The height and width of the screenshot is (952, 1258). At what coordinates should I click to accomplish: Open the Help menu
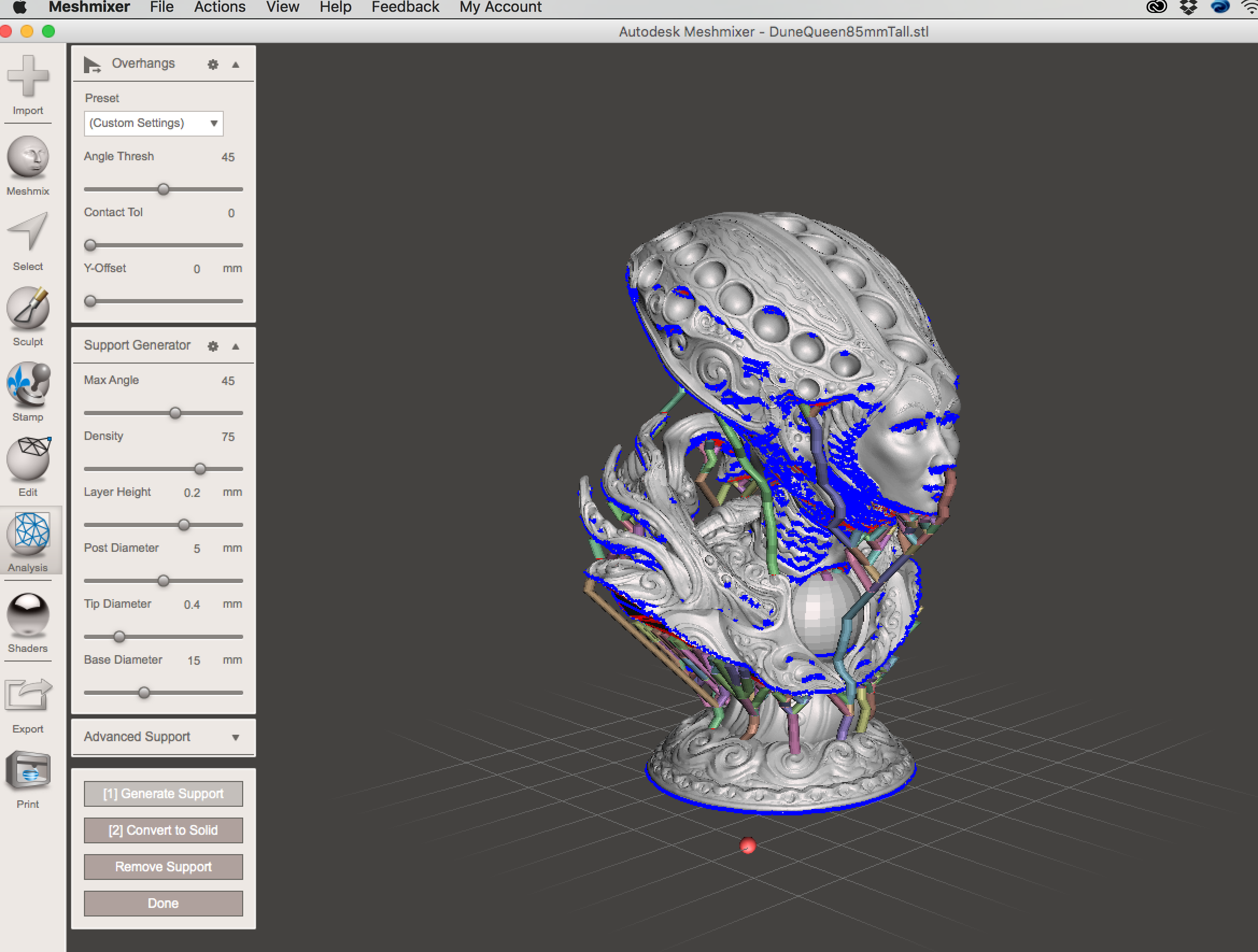point(336,7)
